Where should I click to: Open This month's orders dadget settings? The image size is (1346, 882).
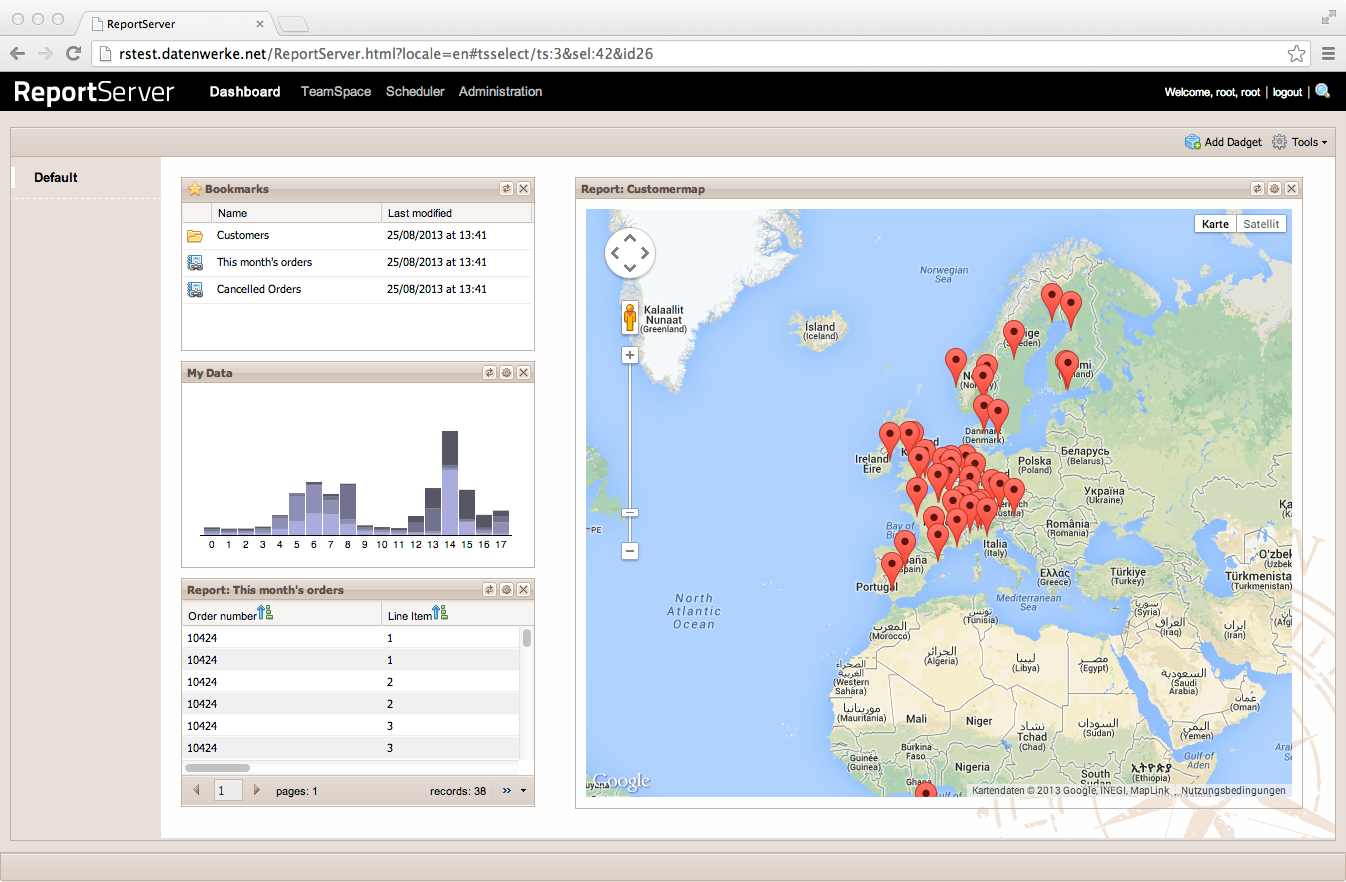click(x=507, y=589)
